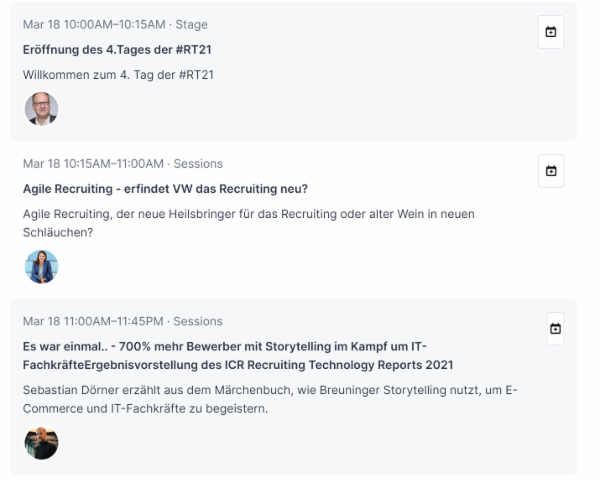Viewport: 600px width, 483px height.
Task: Select the "Stage" label on the opening session
Action: coord(191,25)
